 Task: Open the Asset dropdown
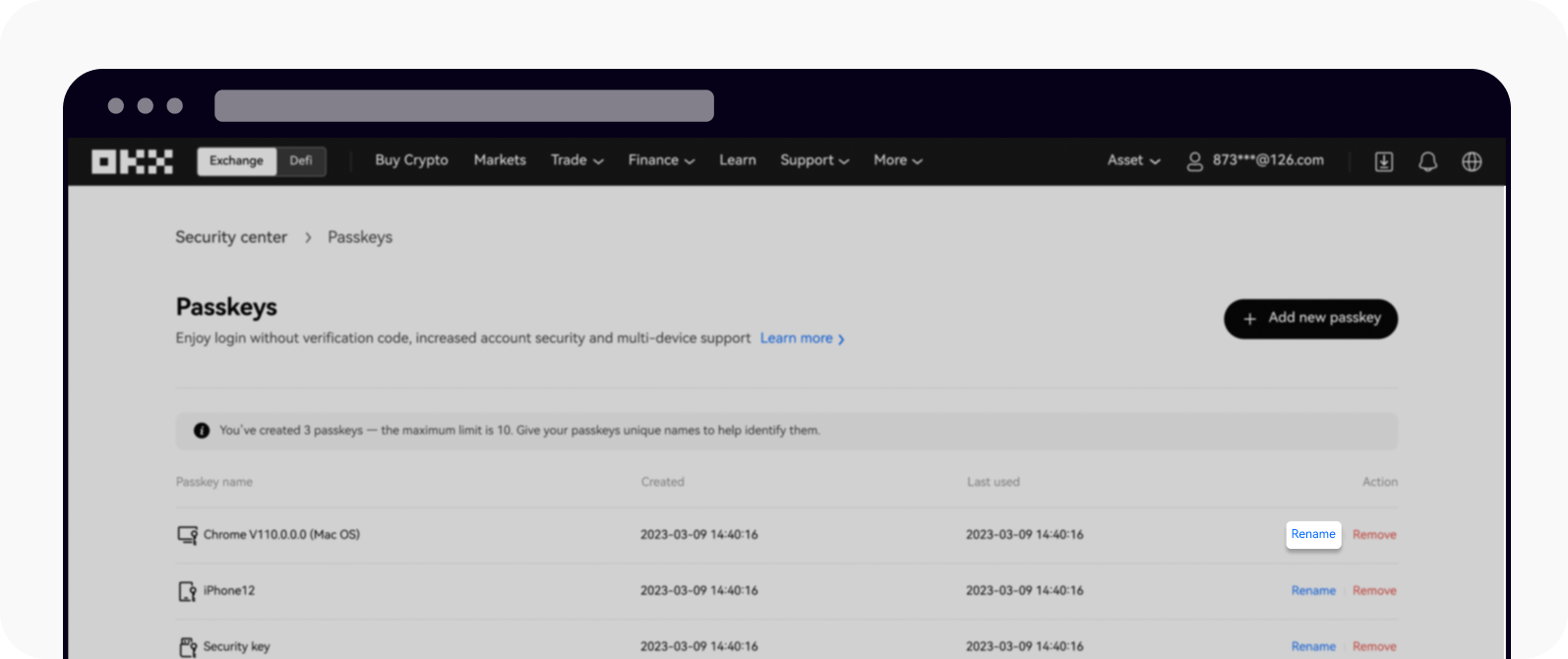[1133, 160]
